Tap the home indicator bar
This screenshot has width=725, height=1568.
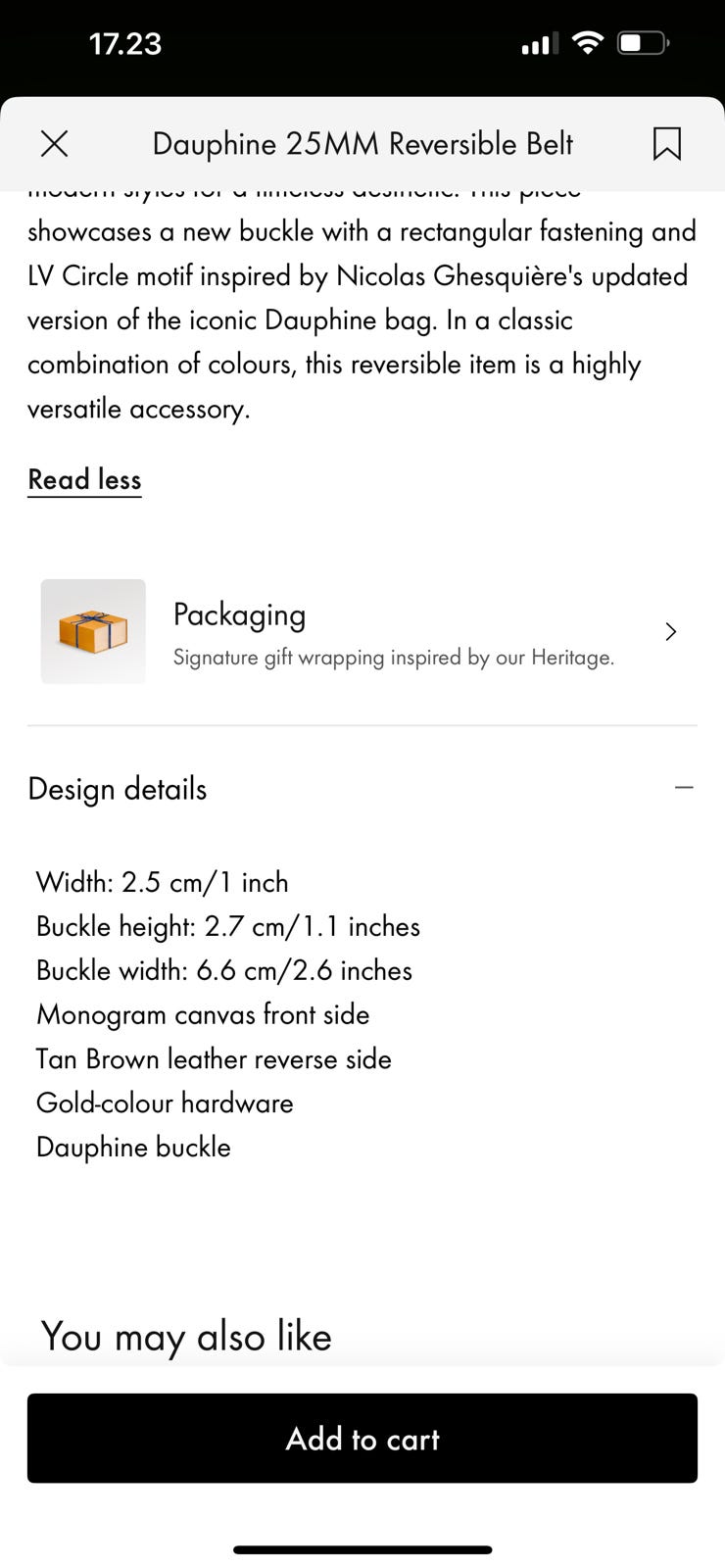click(362, 1549)
